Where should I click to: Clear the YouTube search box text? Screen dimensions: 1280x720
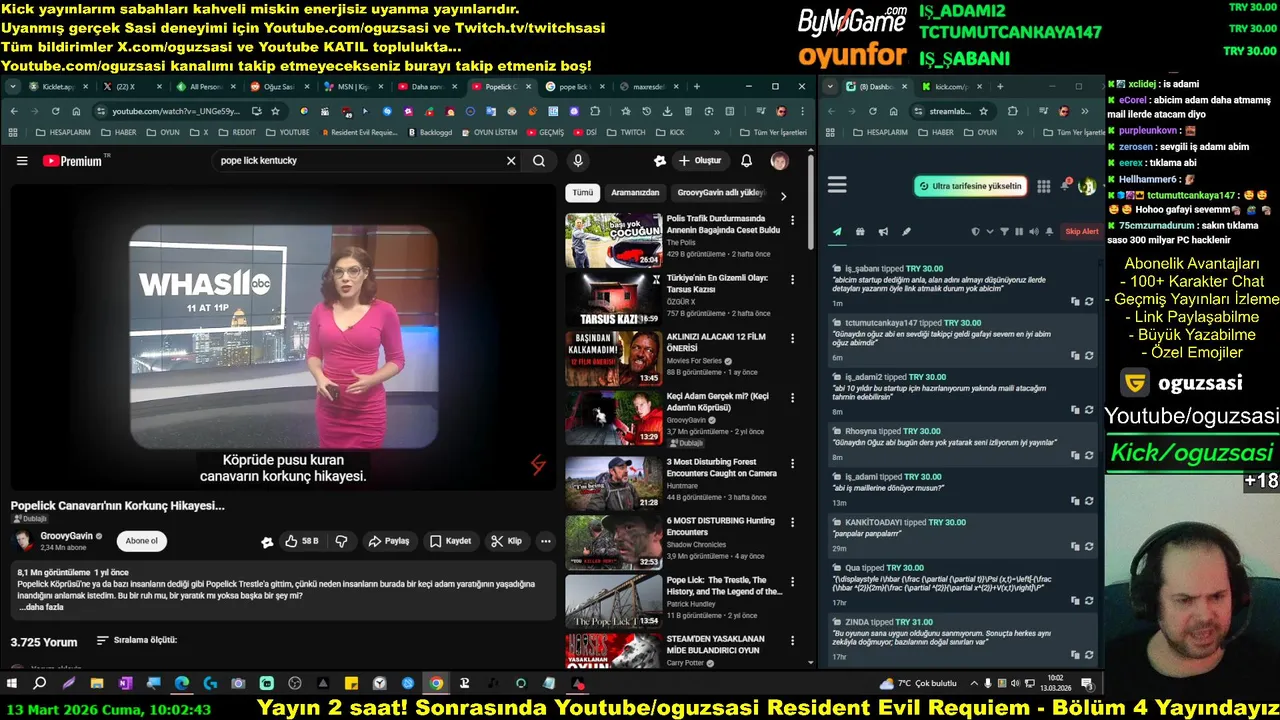click(511, 160)
